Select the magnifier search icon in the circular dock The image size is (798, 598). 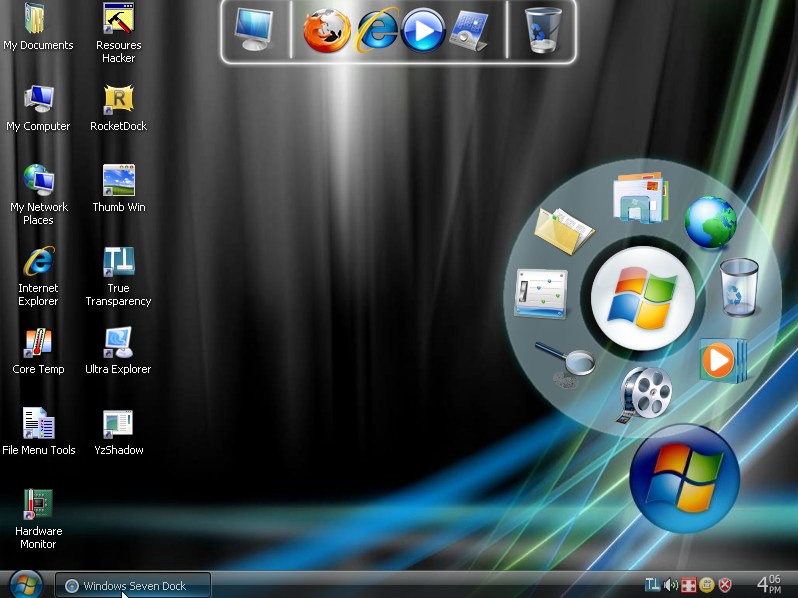click(x=566, y=364)
